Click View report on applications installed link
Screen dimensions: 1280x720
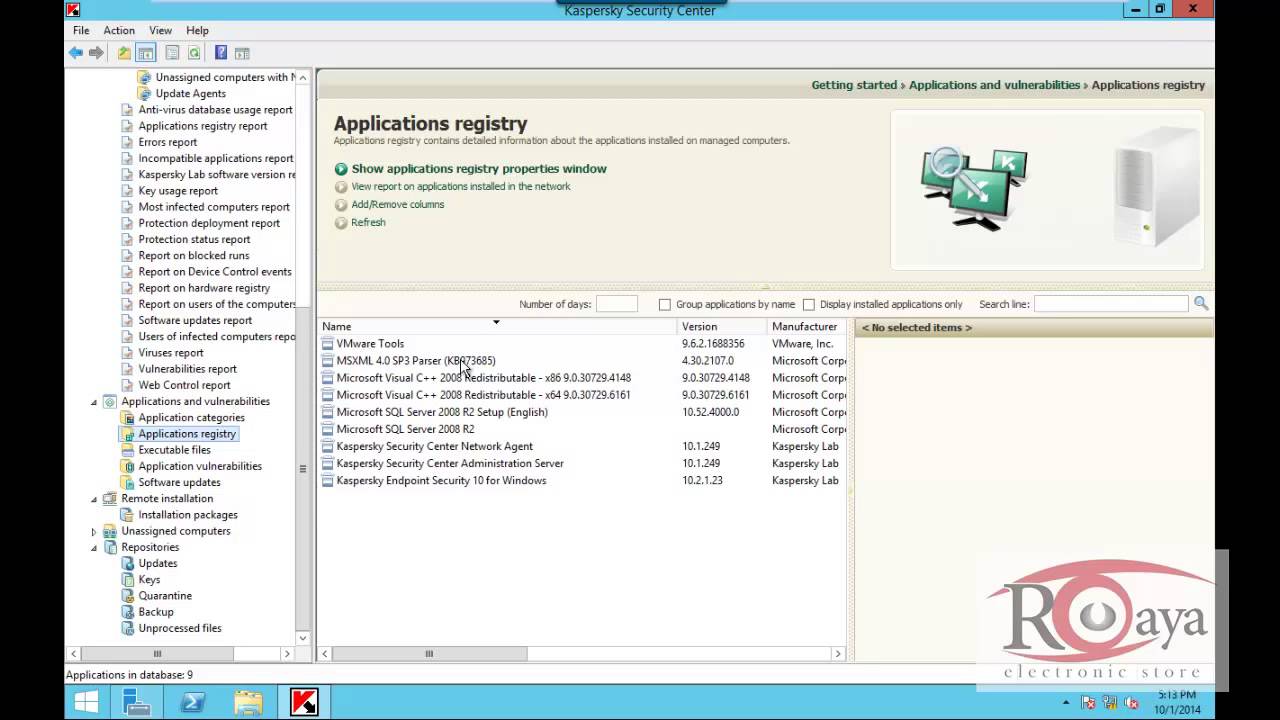[461, 187]
